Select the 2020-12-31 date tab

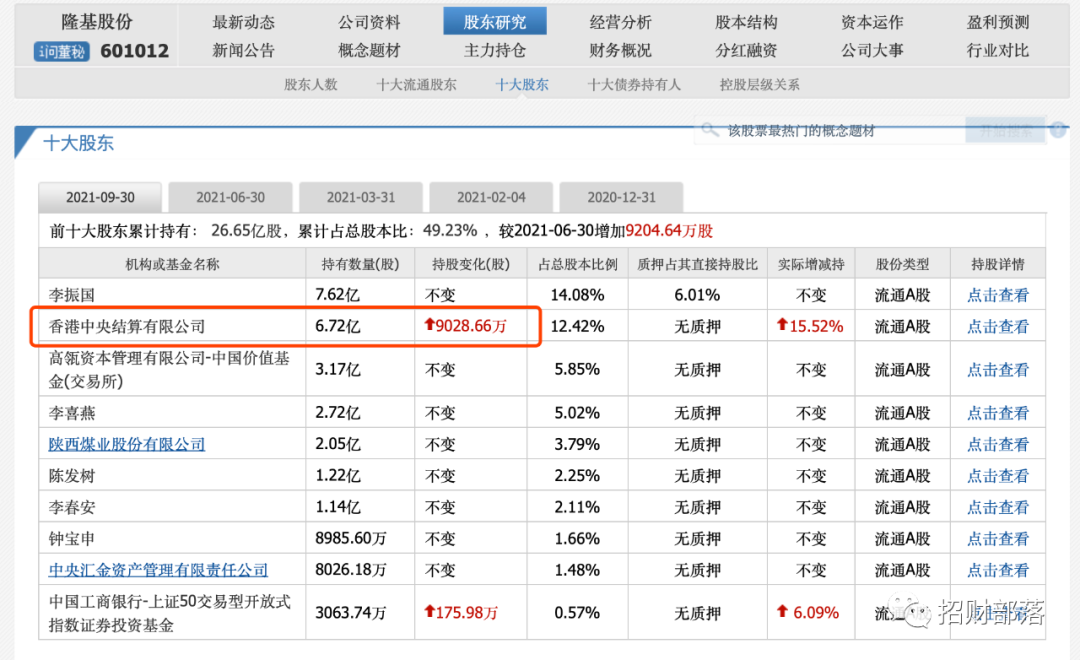621,197
